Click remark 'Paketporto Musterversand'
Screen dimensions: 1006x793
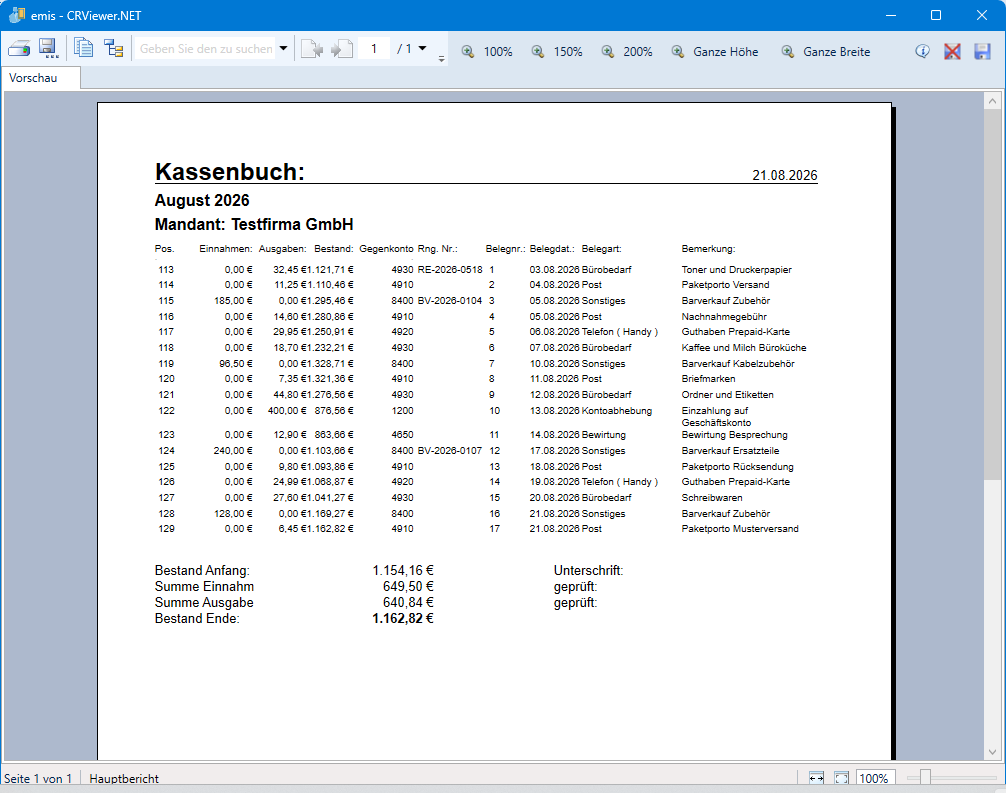pyautogui.click(x=740, y=529)
